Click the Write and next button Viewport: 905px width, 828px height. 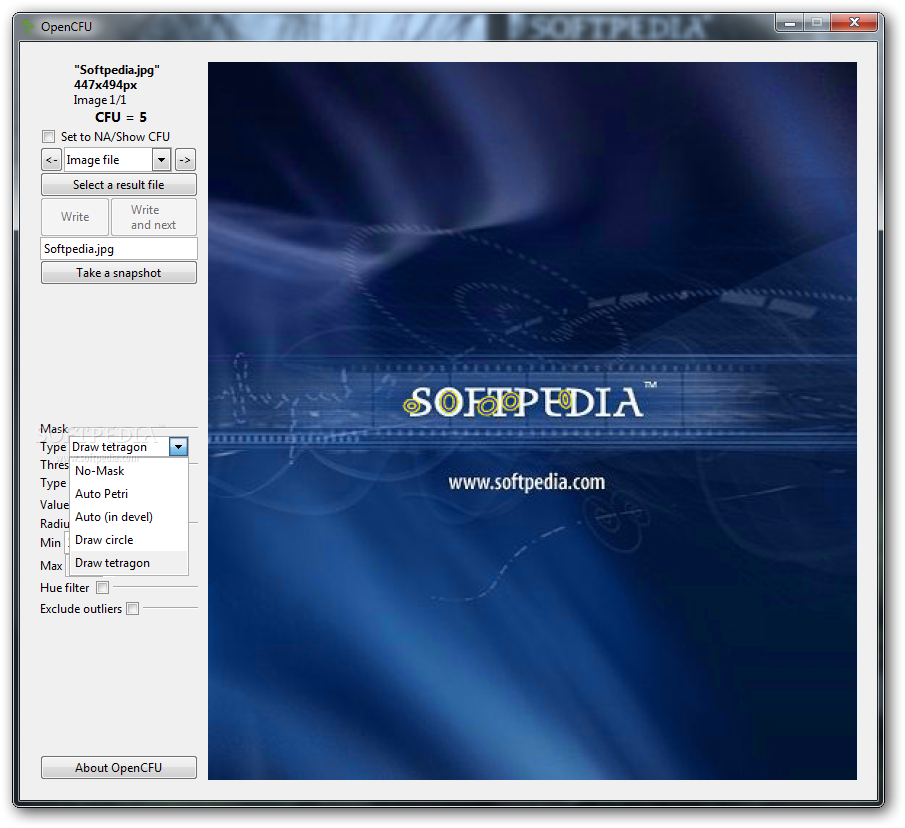point(154,217)
